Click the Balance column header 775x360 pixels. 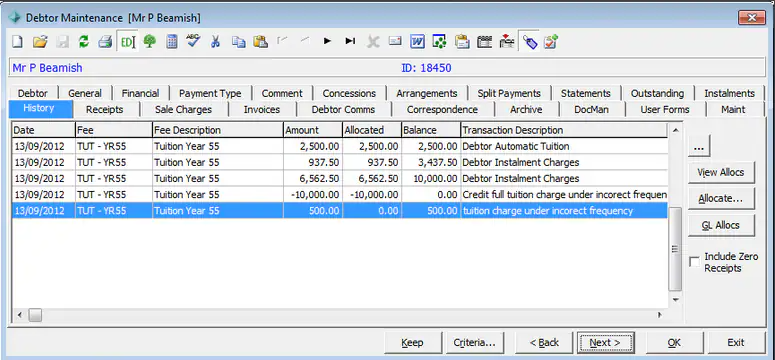tap(431, 130)
